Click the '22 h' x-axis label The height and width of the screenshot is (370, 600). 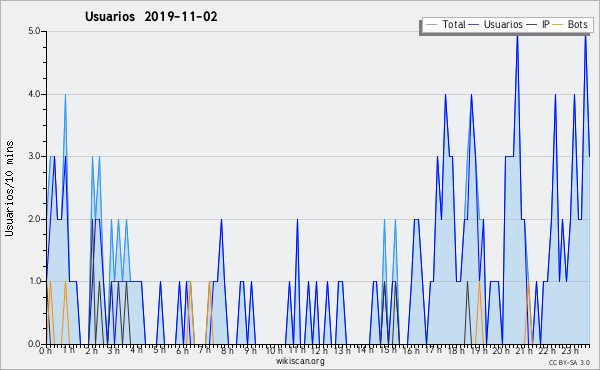coord(546,350)
